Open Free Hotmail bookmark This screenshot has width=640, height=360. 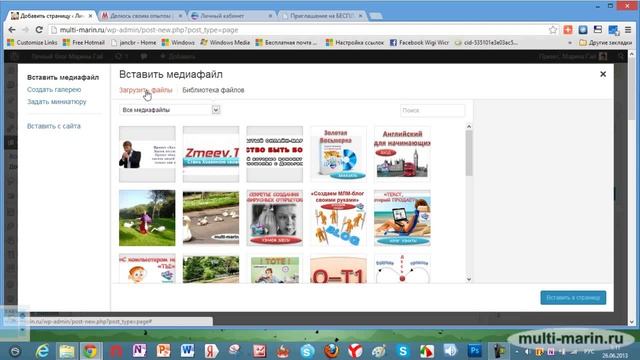pyautogui.click(x=84, y=42)
